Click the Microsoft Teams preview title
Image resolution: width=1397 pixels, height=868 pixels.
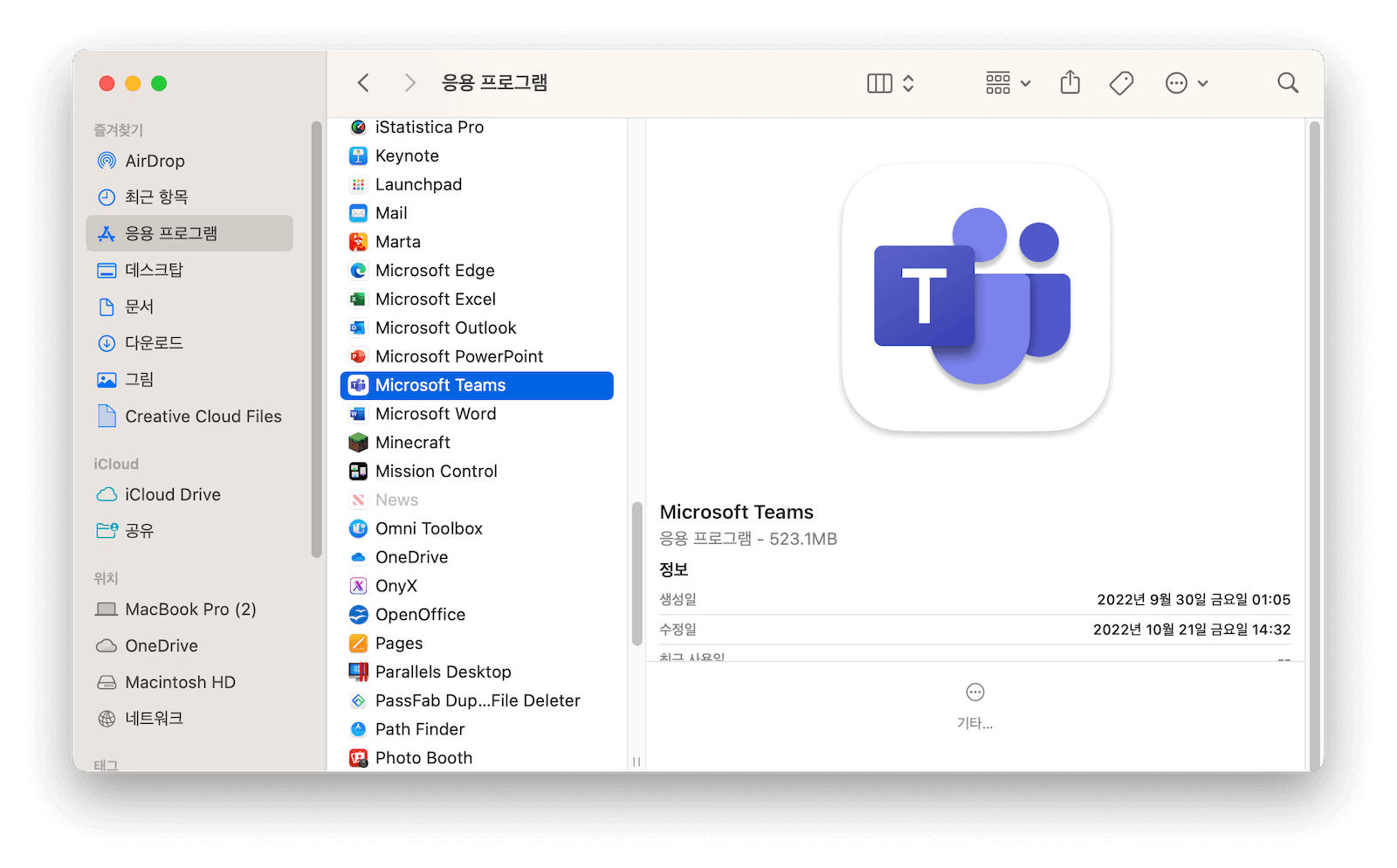point(737,513)
